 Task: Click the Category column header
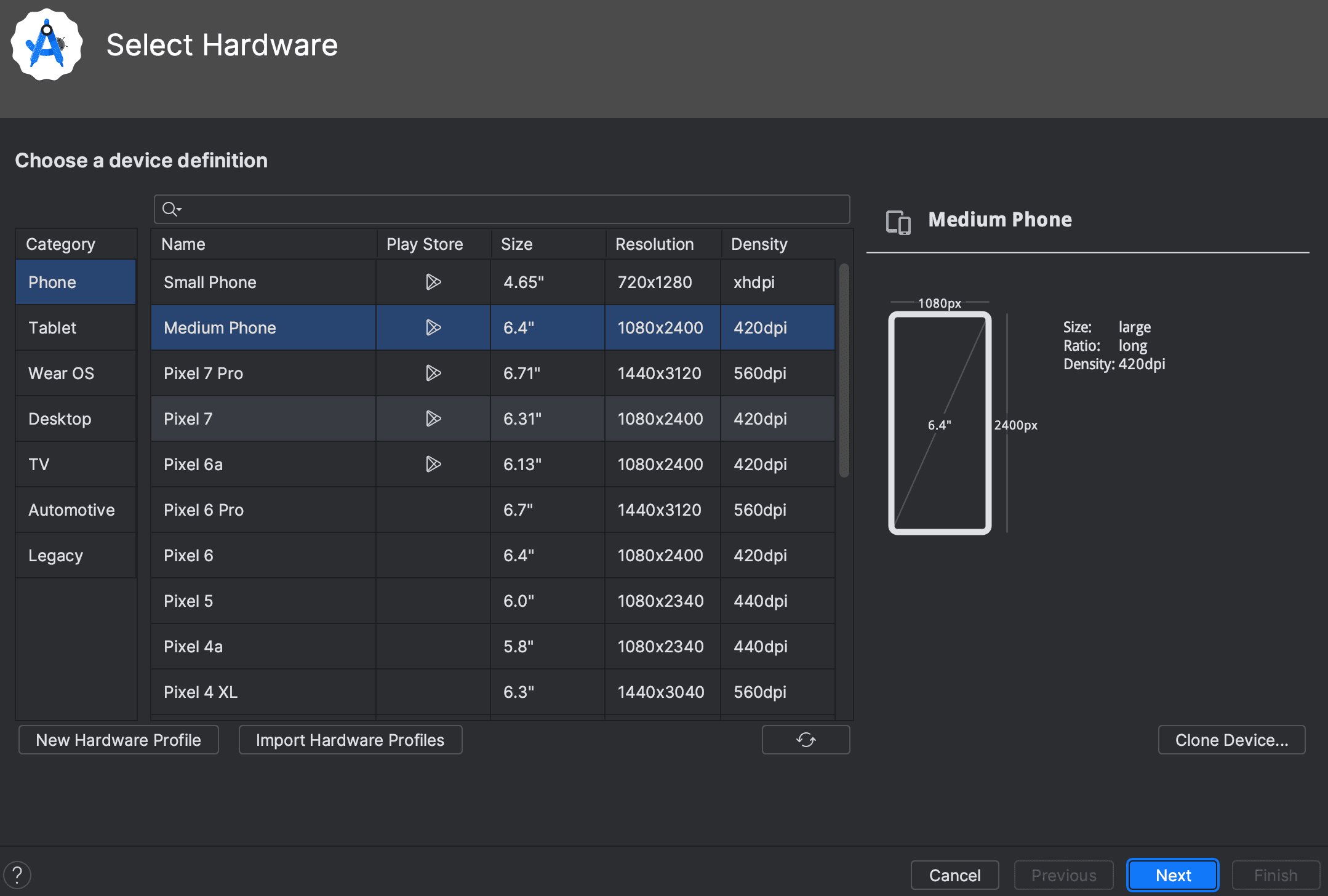click(76, 244)
